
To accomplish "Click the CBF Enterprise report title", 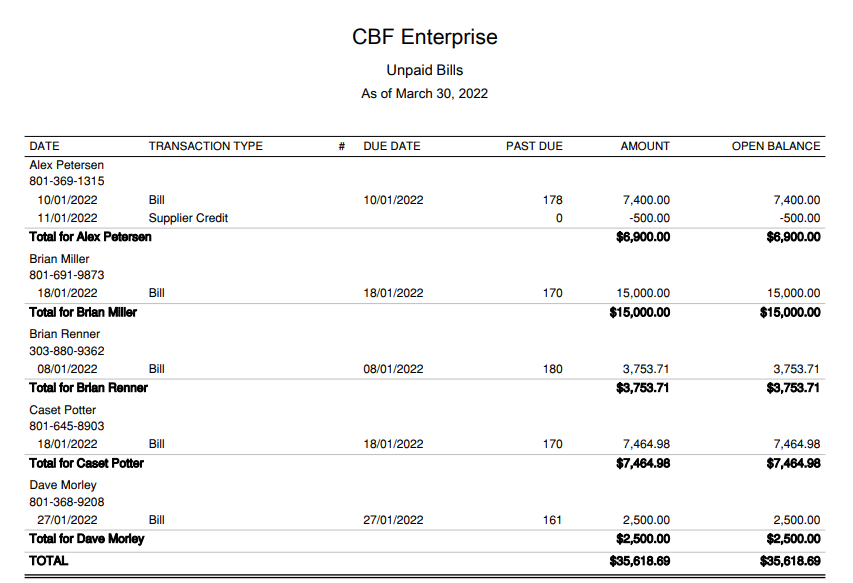I will [x=425, y=37].
